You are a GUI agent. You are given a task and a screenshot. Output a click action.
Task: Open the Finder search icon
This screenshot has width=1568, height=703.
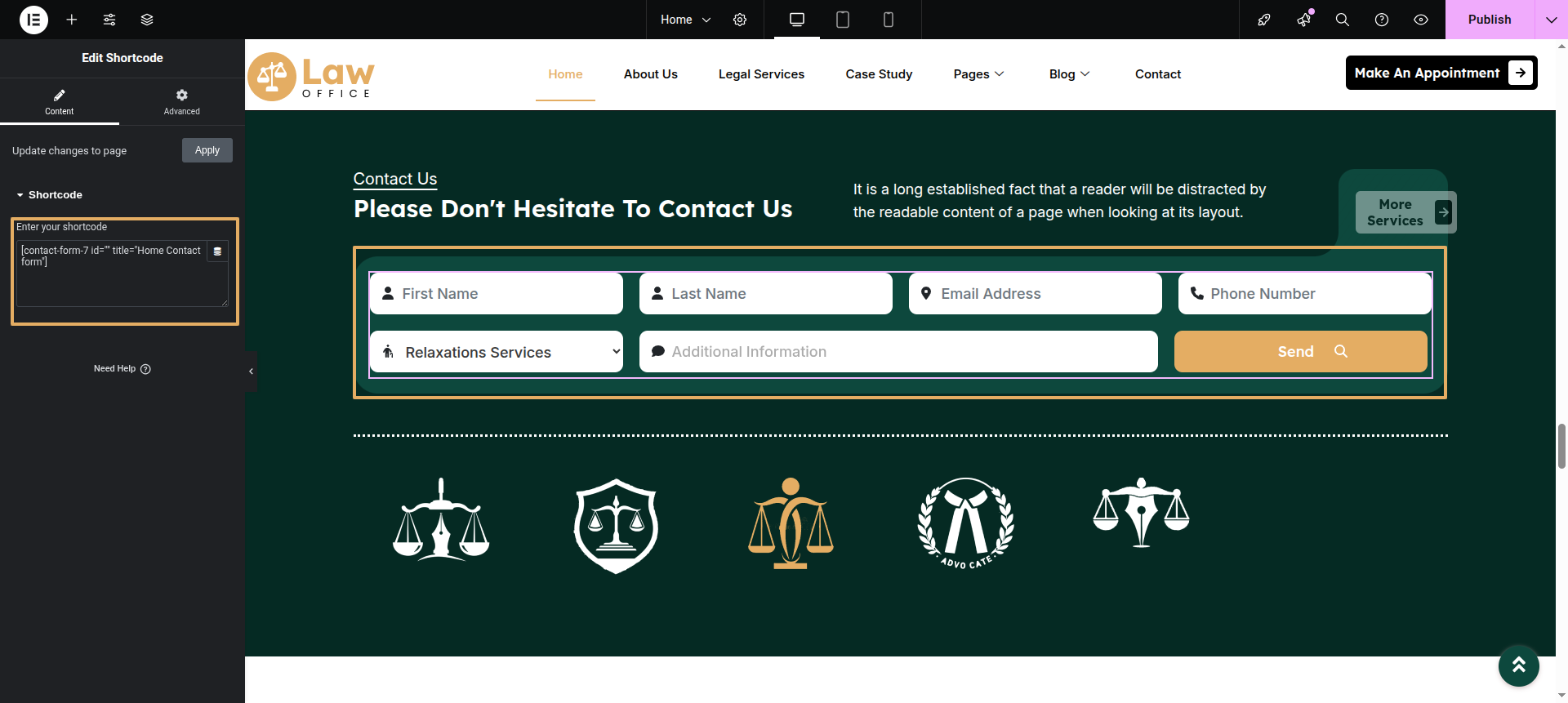click(1342, 20)
